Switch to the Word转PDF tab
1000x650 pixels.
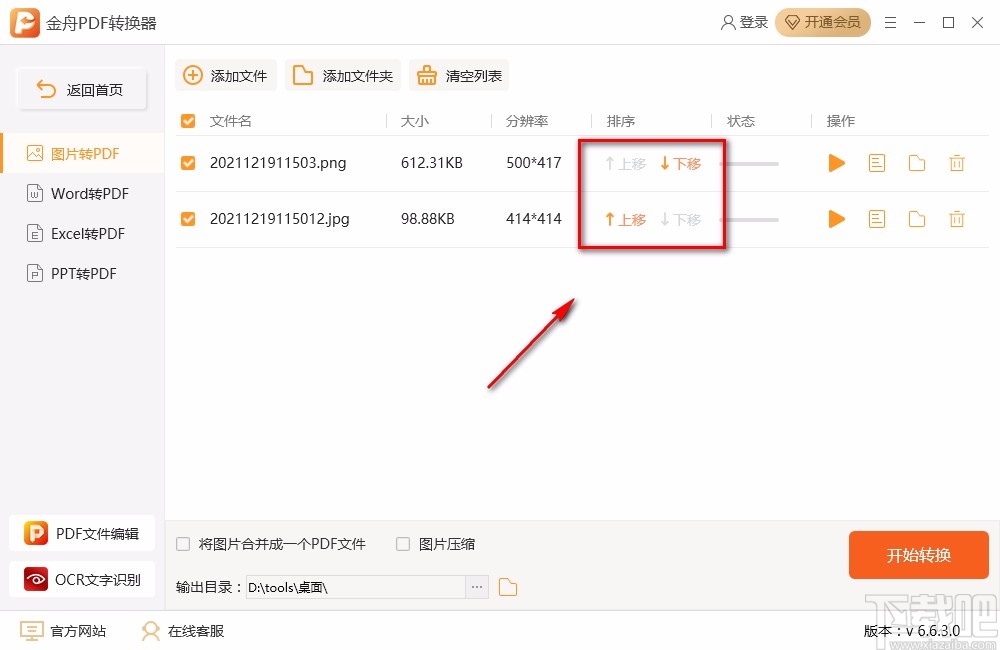point(82,193)
